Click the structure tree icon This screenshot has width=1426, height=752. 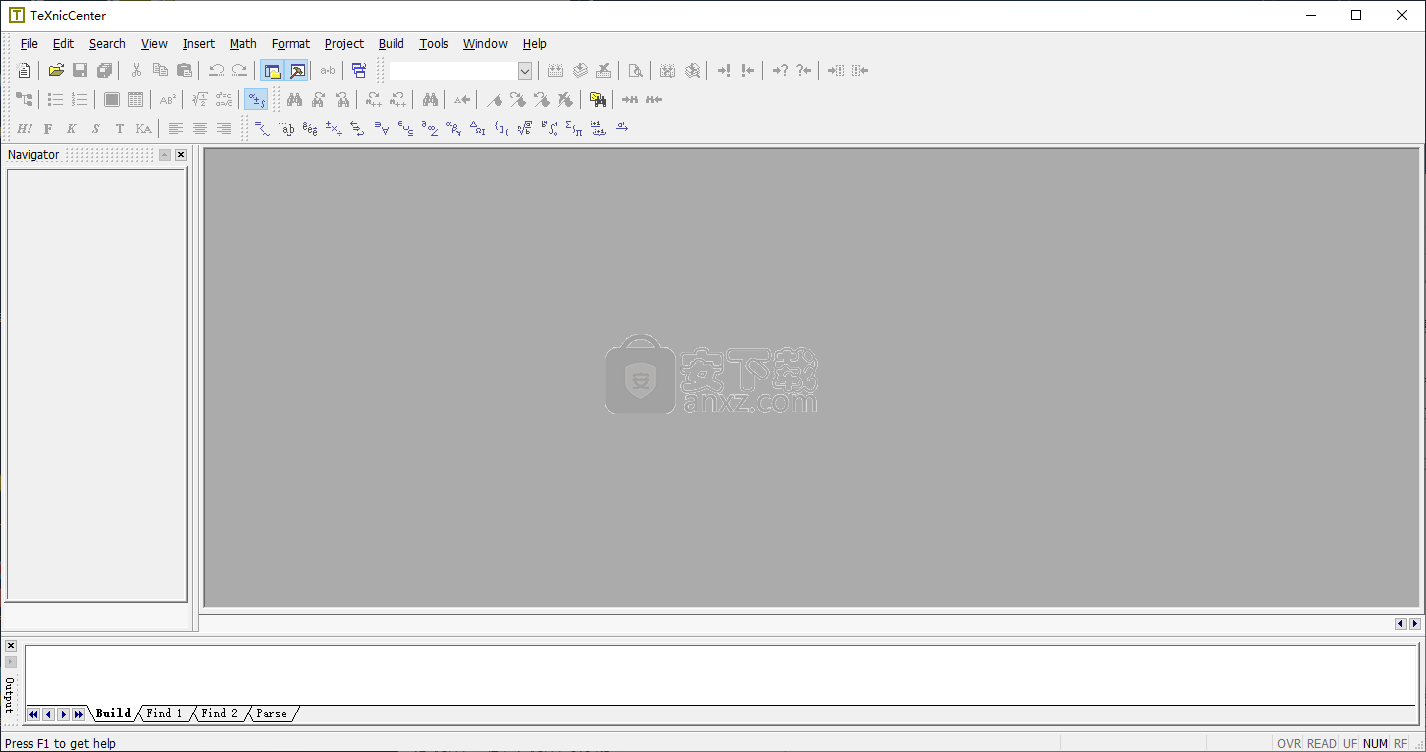click(24, 100)
